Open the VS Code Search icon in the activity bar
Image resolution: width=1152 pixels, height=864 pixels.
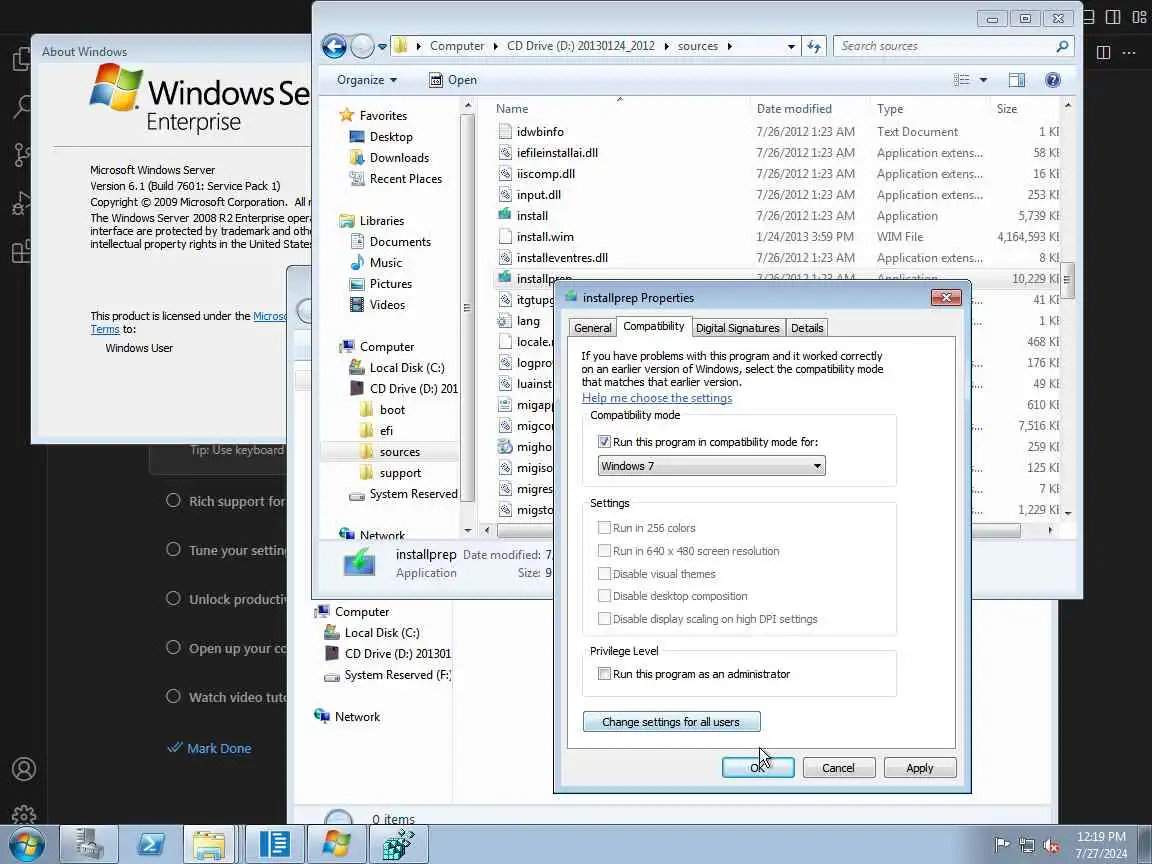point(22,107)
